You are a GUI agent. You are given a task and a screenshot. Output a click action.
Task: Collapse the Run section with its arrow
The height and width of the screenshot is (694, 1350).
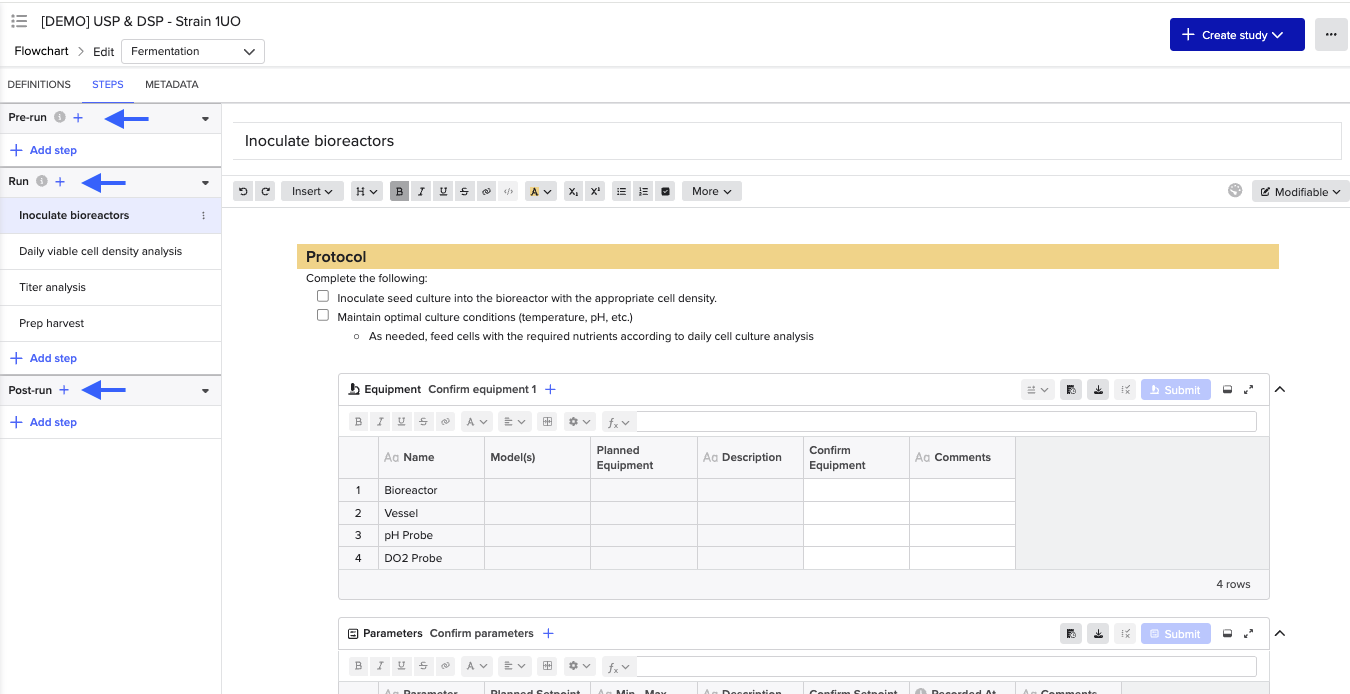click(205, 183)
